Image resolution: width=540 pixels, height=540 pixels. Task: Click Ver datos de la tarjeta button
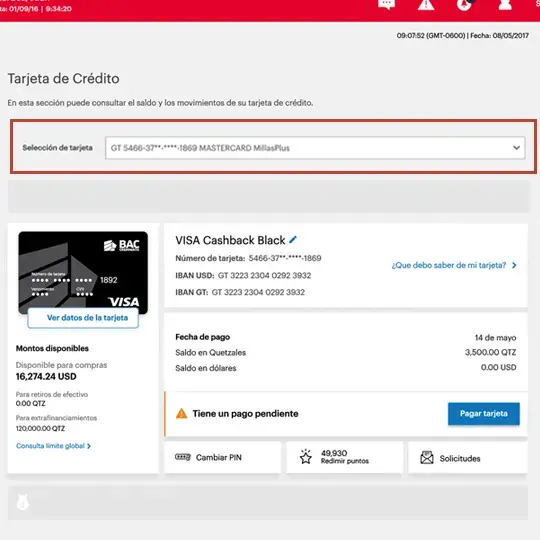pyautogui.click(x=83, y=318)
